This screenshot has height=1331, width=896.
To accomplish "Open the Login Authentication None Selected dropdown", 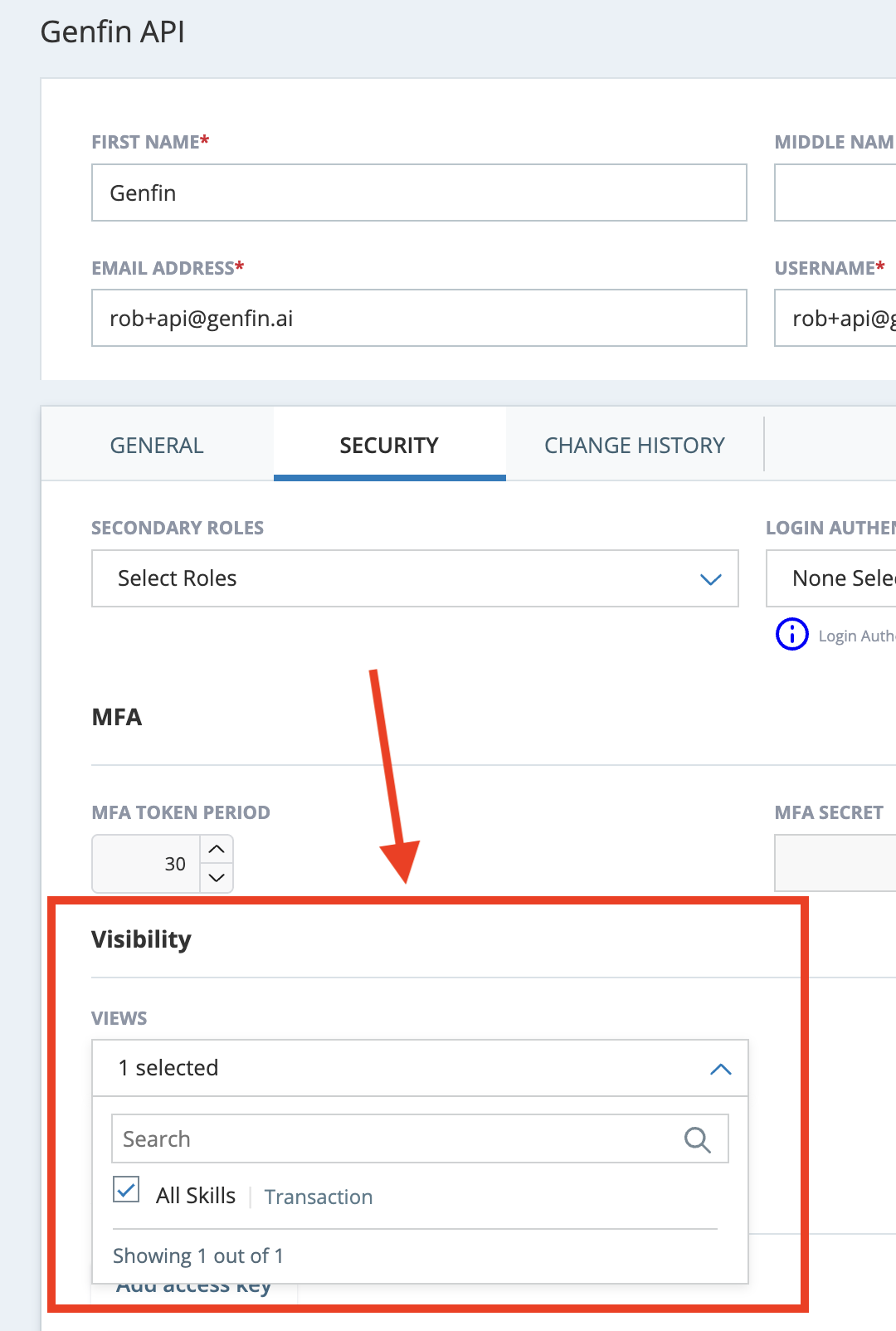I will coord(831,578).
